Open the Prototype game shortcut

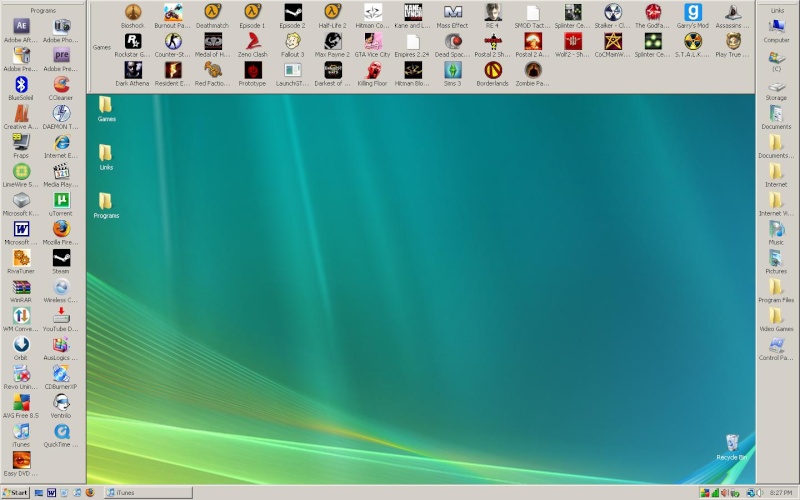tap(253, 73)
